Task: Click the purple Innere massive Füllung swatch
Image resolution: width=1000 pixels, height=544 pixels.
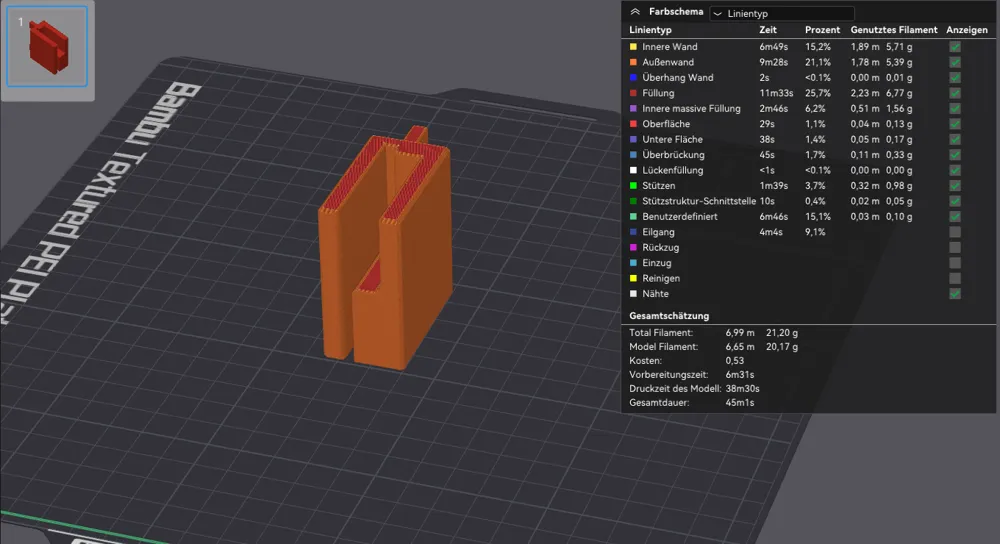Action: (x=633, y=108)
